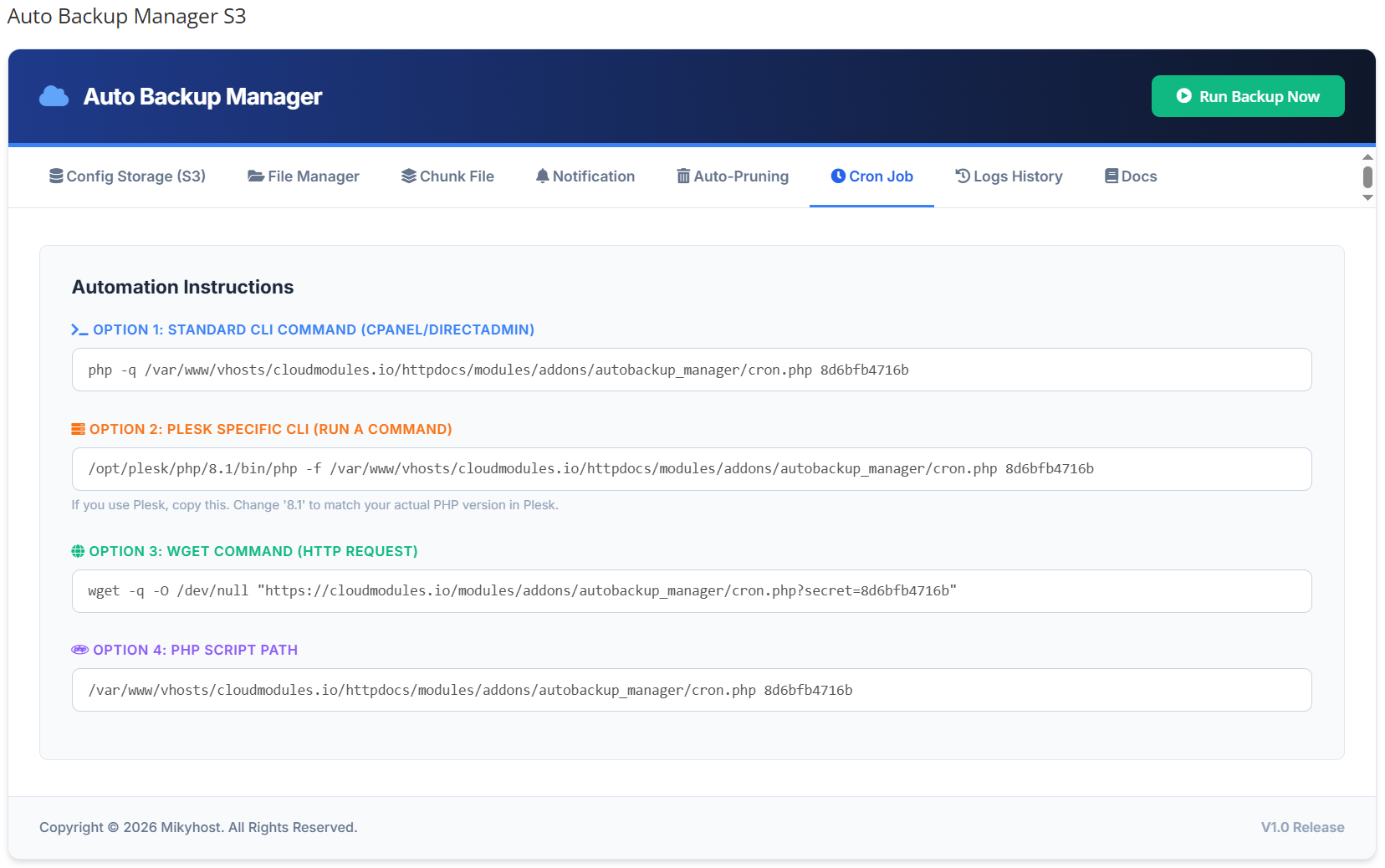Viewport: 1385px width, 868px height.
Task: Click the terminal icon next to Option 1
Action: pyautogui.click(x=78, y=329)
